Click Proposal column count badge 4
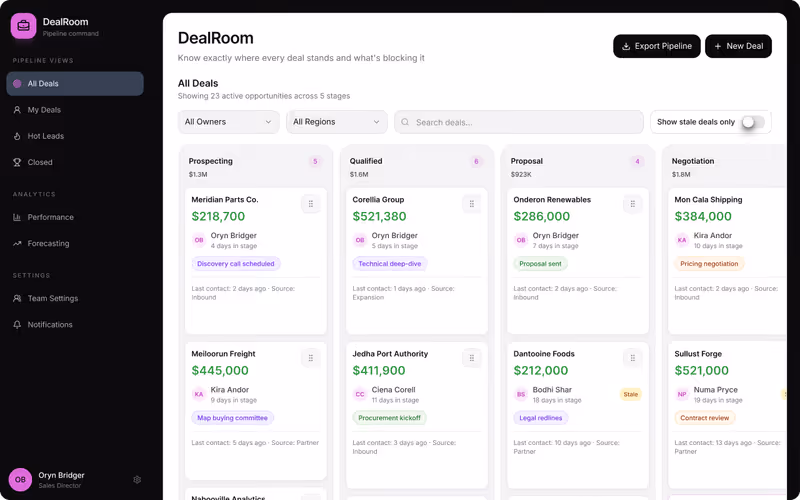This screenshot has height=500, width=800. coord(637,162)
